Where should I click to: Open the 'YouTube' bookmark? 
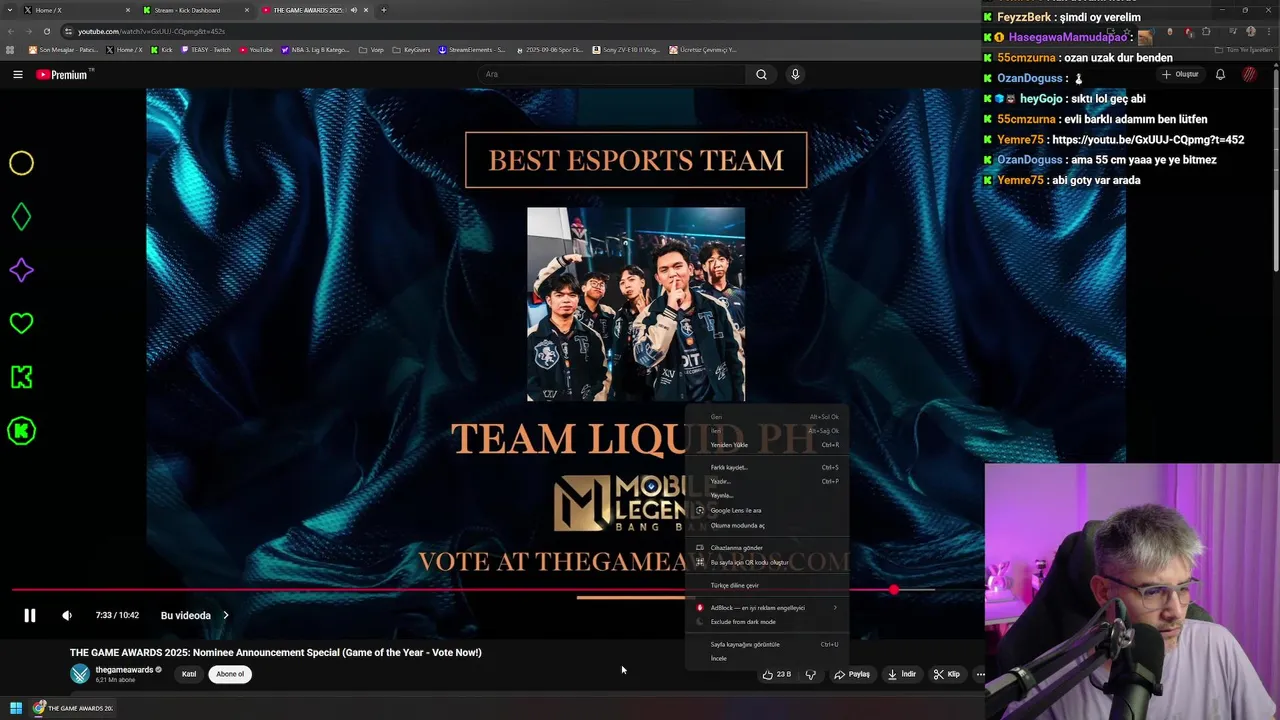pos(256,49)
